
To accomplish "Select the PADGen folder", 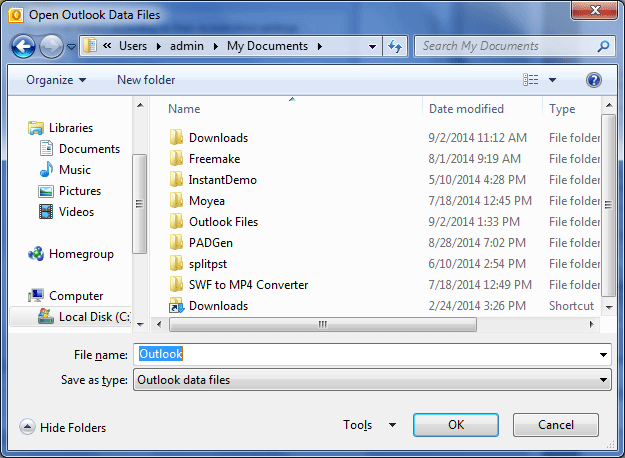I will 210,243.
